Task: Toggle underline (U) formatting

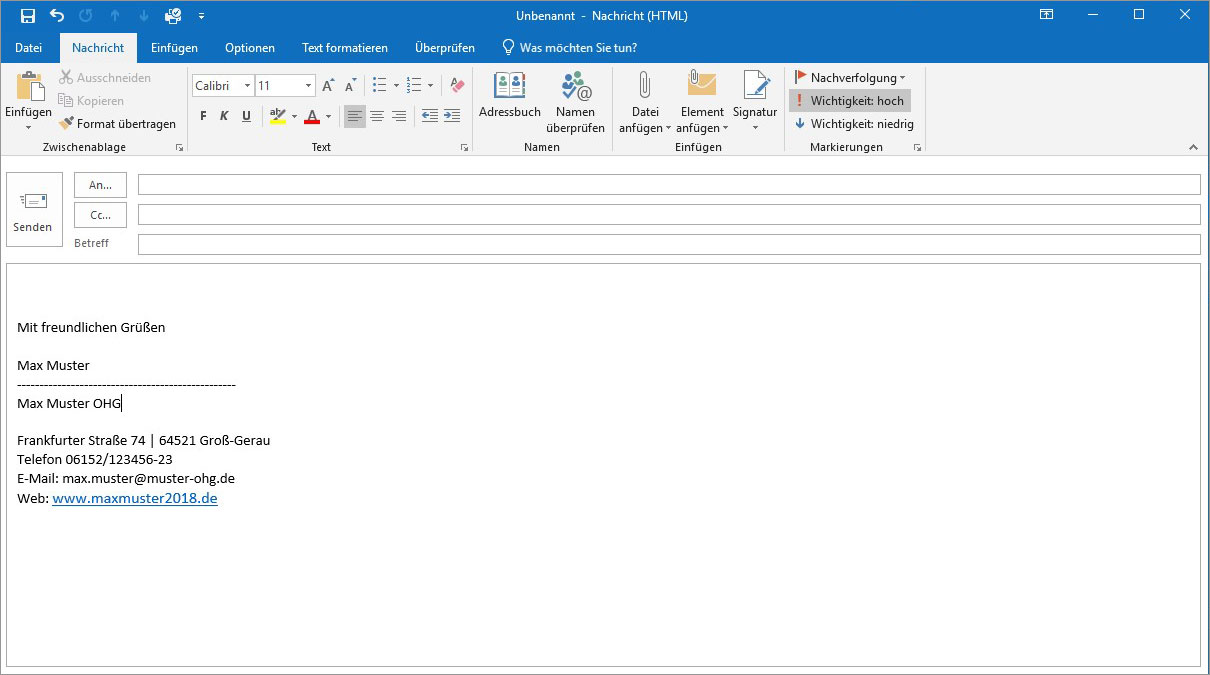Action: click(x=246, y=116)
